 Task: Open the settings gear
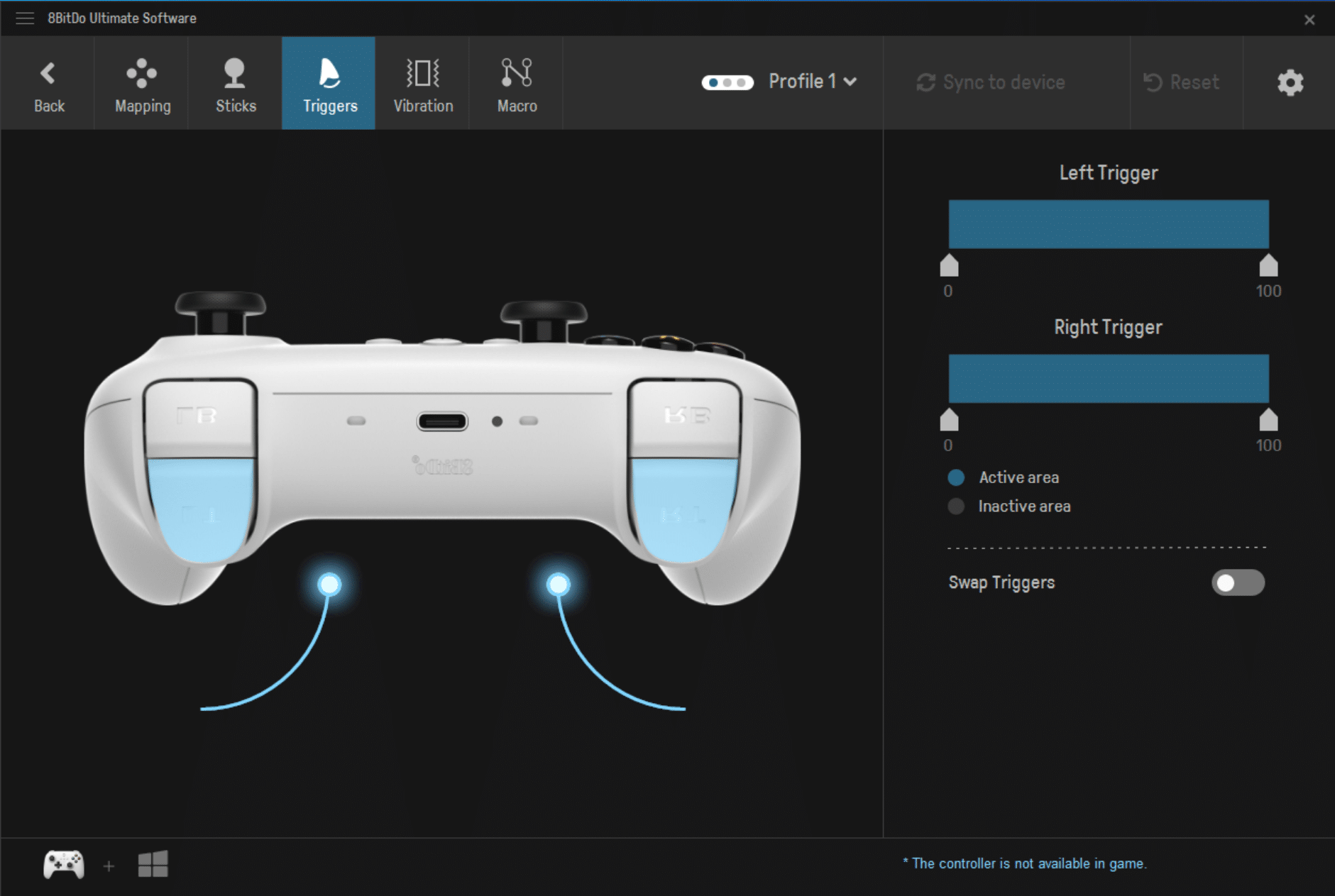1290,82
